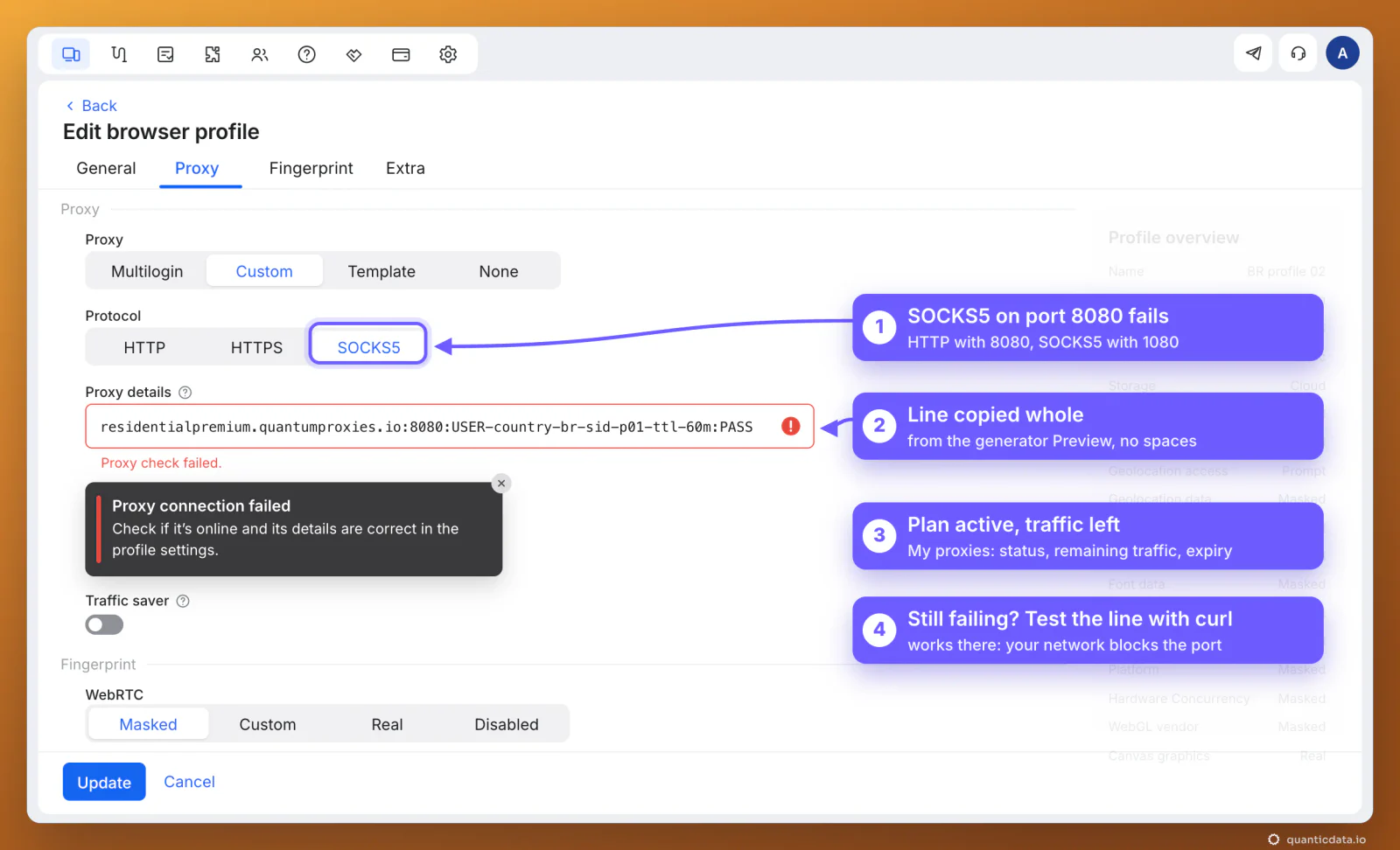Click the proxy details input field
The width and height of the screenshot is (1400, 850).
[450, 427]
